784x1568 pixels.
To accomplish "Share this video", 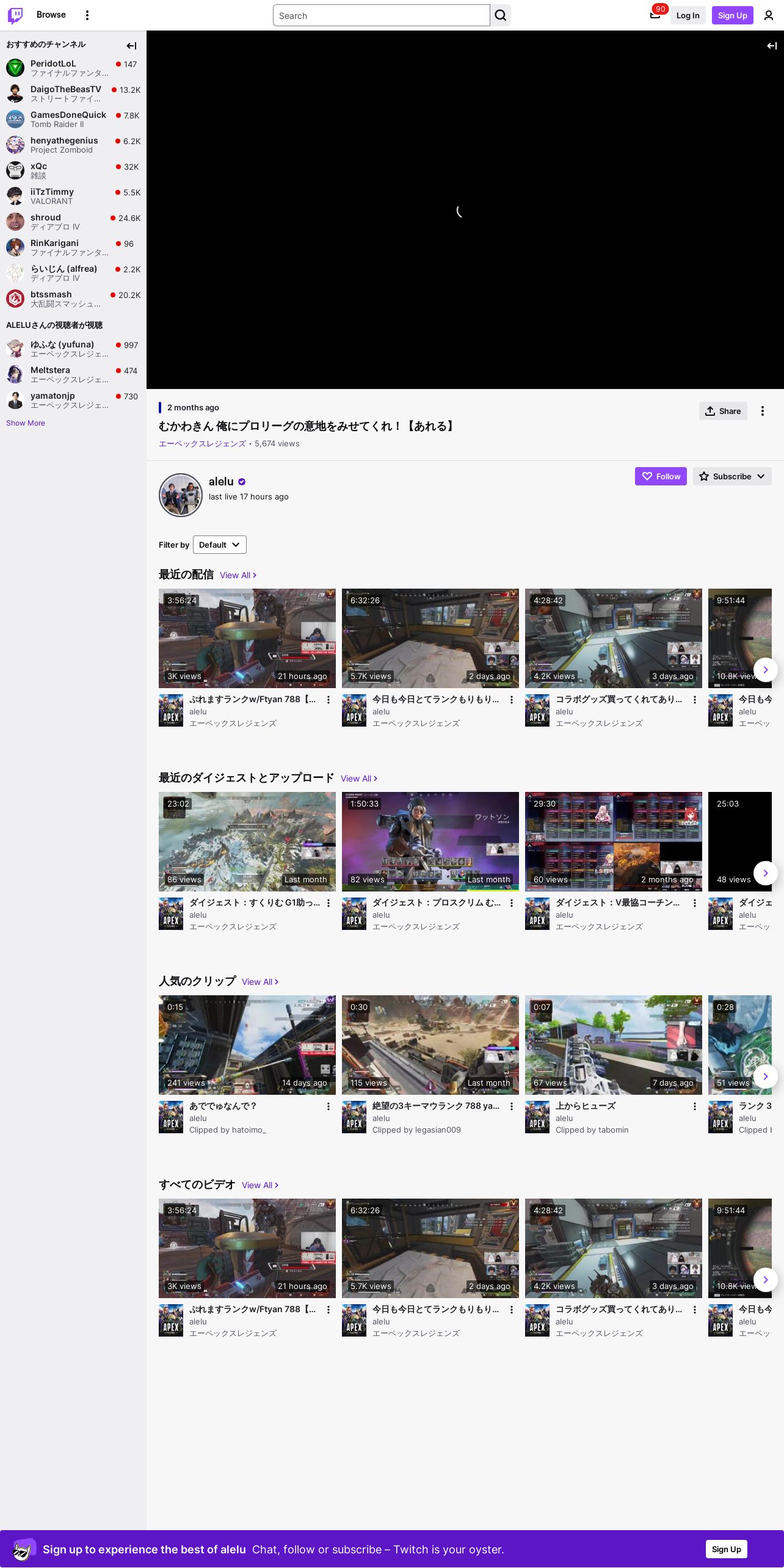I will 723,411.
